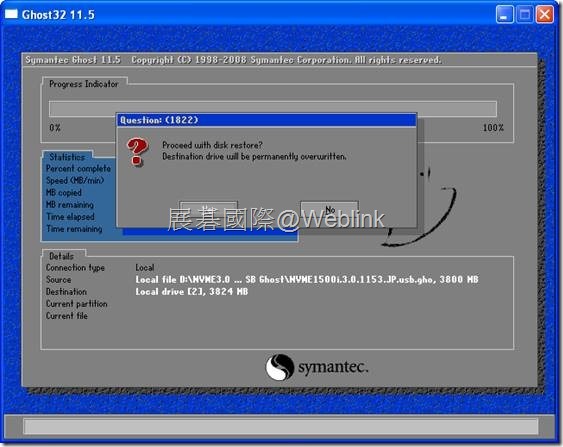Click the Ghost32 title bar window icon

[x=11, y=14]
